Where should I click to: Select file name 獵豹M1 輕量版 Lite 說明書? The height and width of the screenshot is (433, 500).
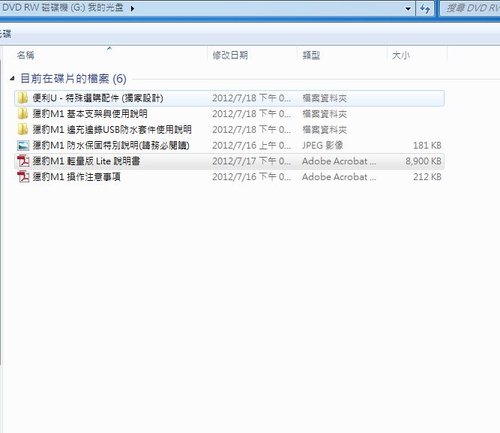(86, 161)
